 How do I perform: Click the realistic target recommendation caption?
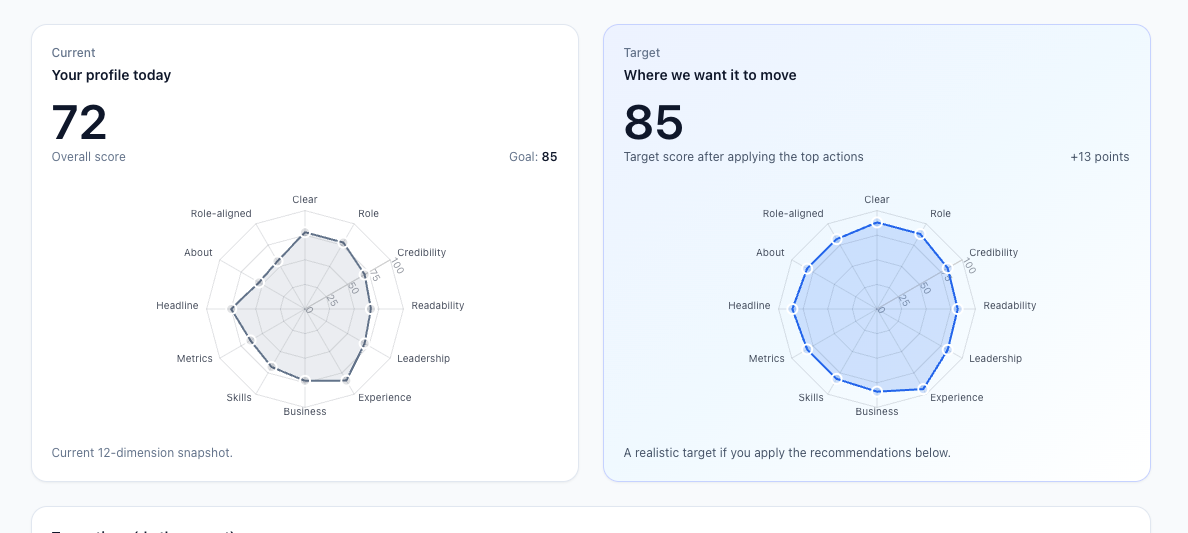pyautogui.click(x=786, y=453)
